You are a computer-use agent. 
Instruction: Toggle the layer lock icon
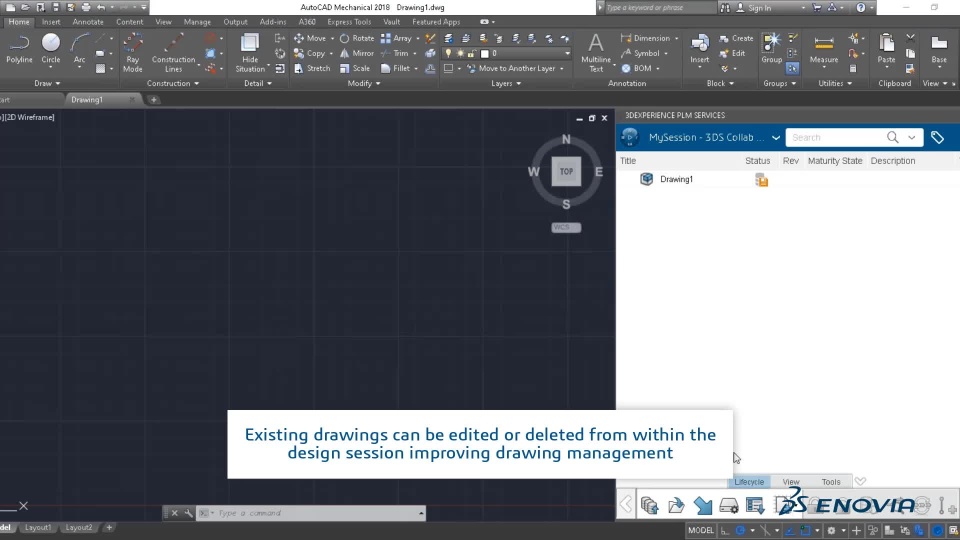471,53
